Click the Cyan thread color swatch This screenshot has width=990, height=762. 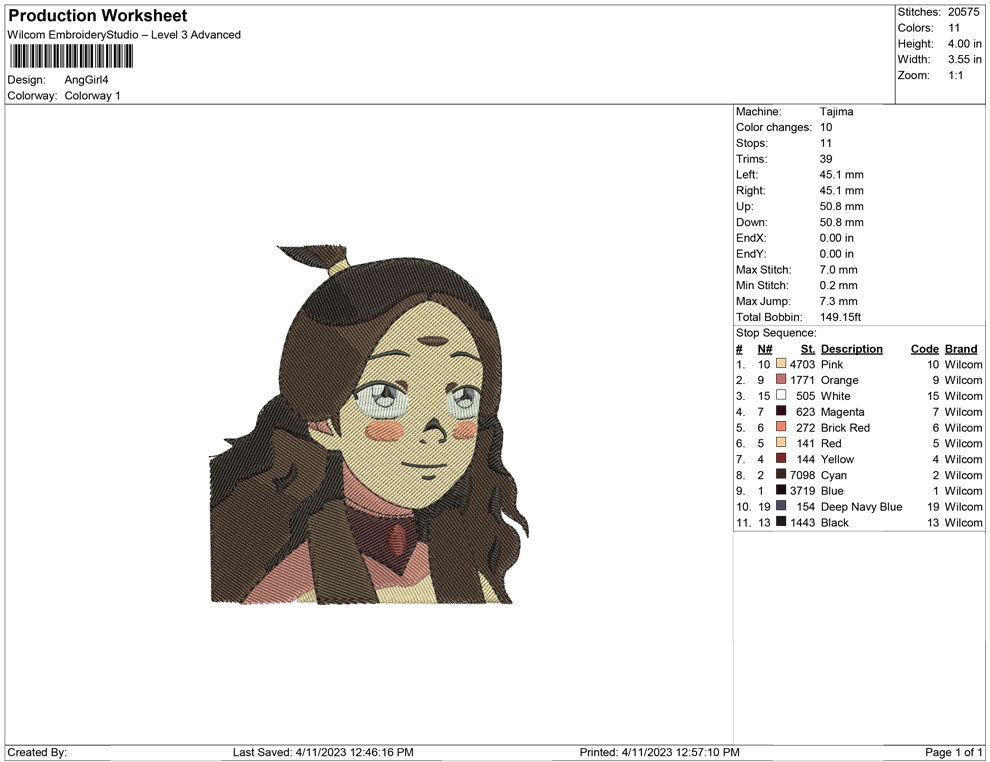tap(781, 474)
